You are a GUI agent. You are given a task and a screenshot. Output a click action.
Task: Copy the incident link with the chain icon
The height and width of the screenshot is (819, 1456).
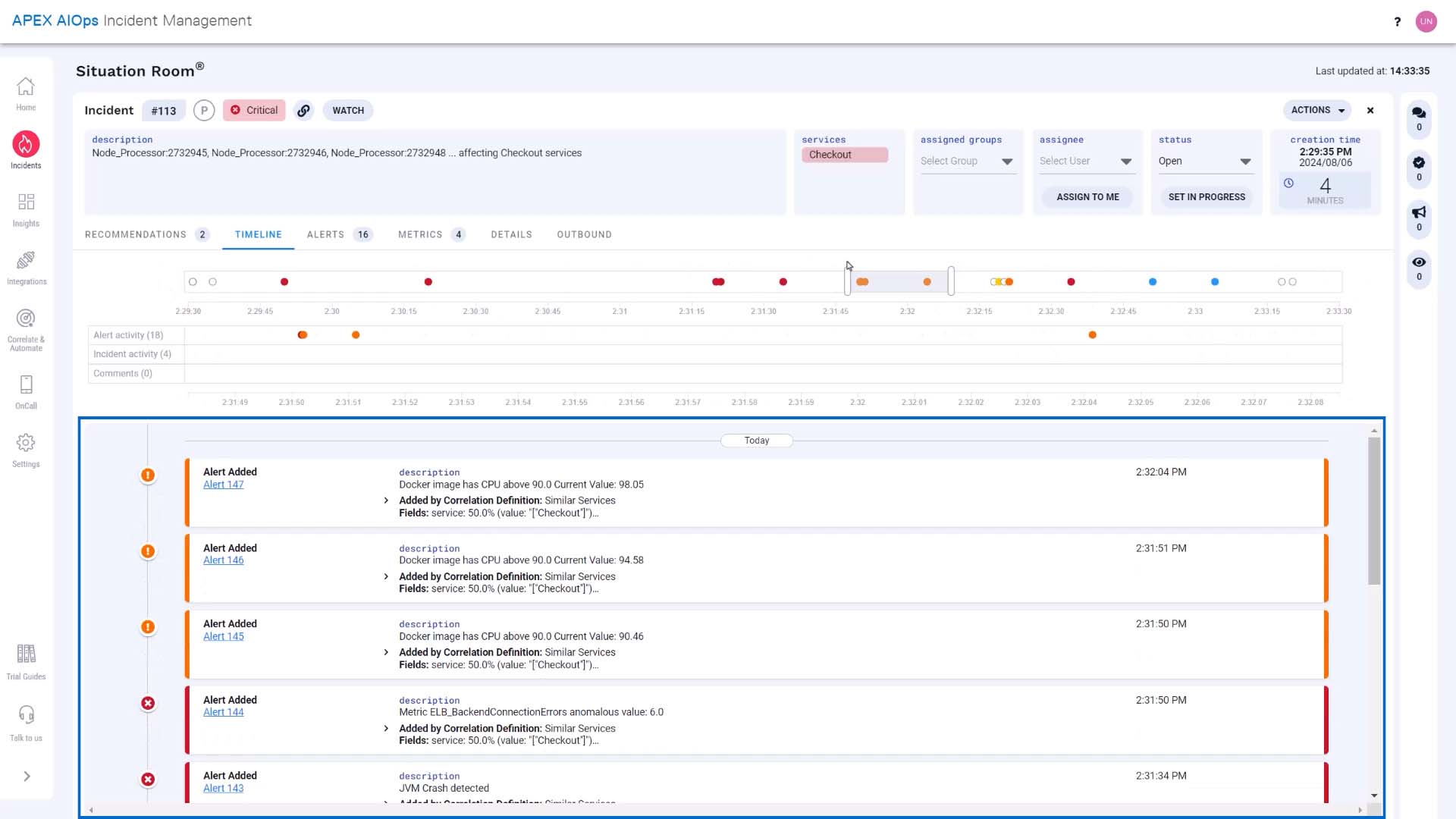(x=303, y=110)
